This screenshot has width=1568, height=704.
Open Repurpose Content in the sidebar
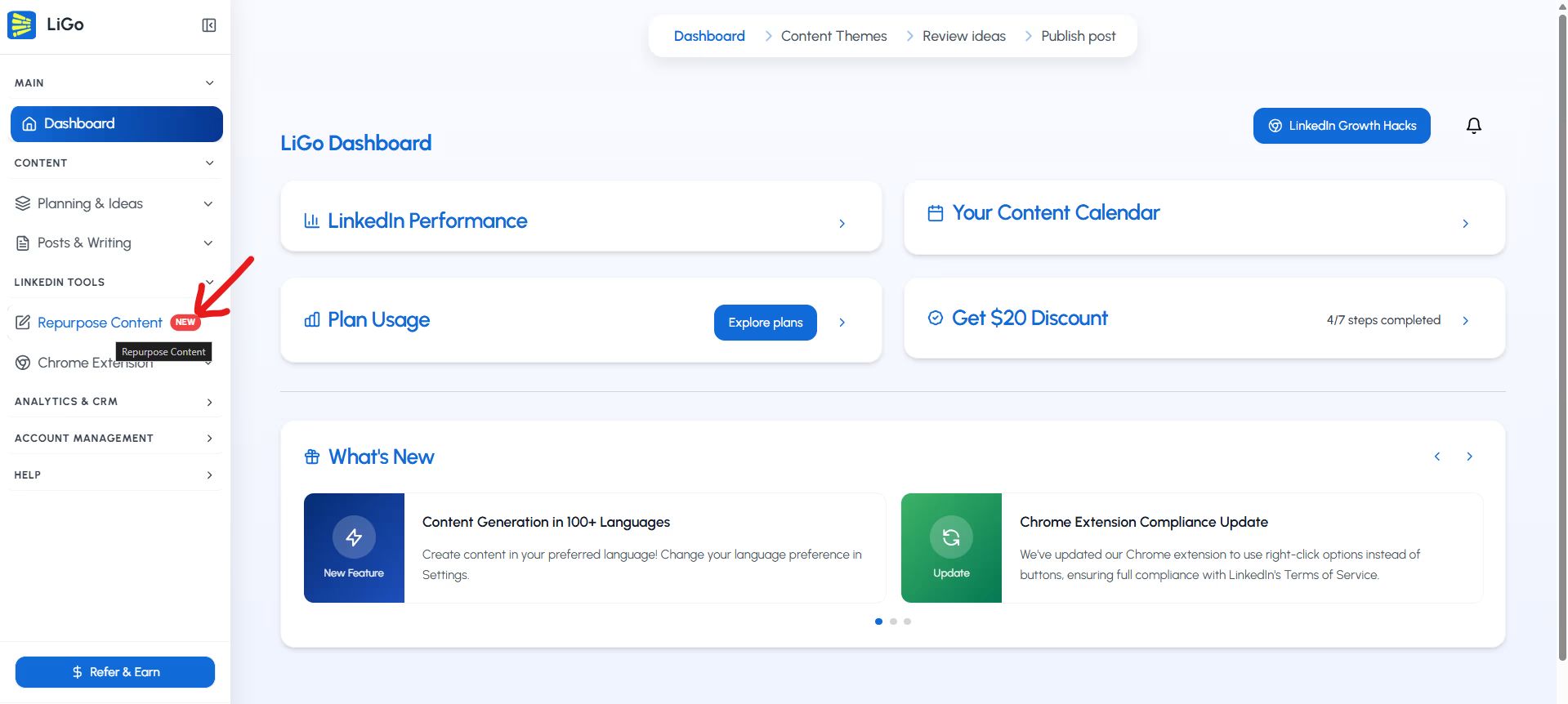(100, 323)
